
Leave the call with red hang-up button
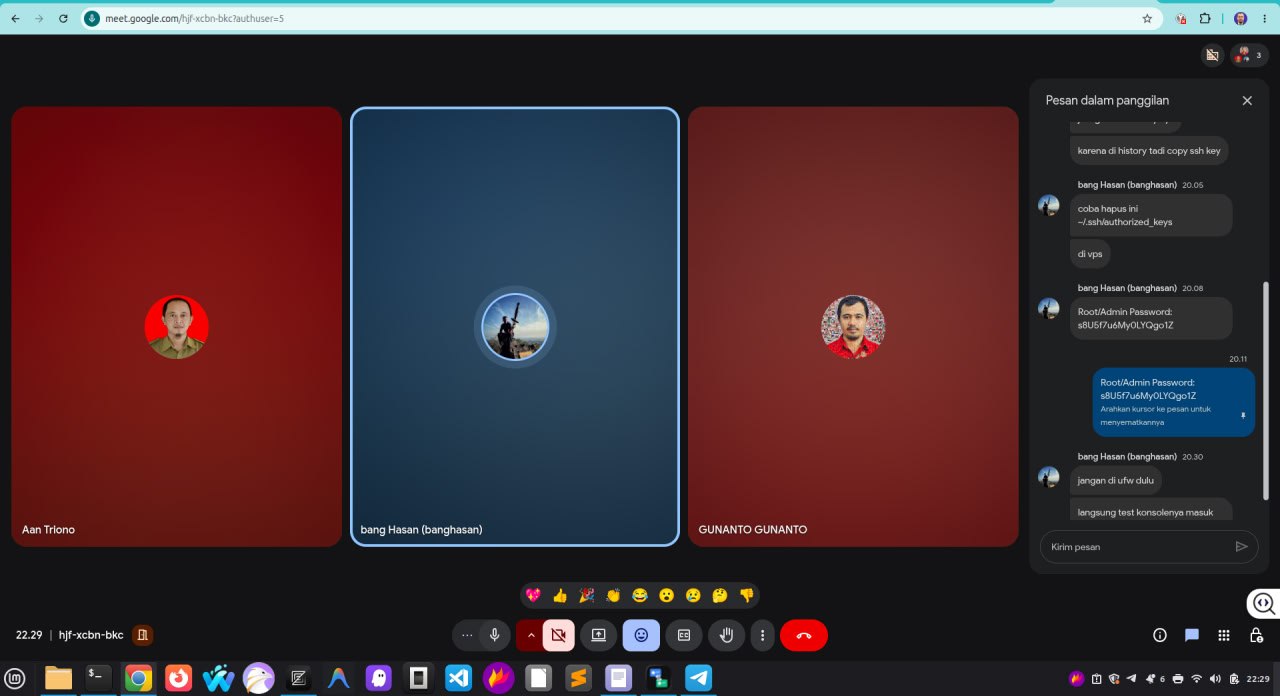804,635
